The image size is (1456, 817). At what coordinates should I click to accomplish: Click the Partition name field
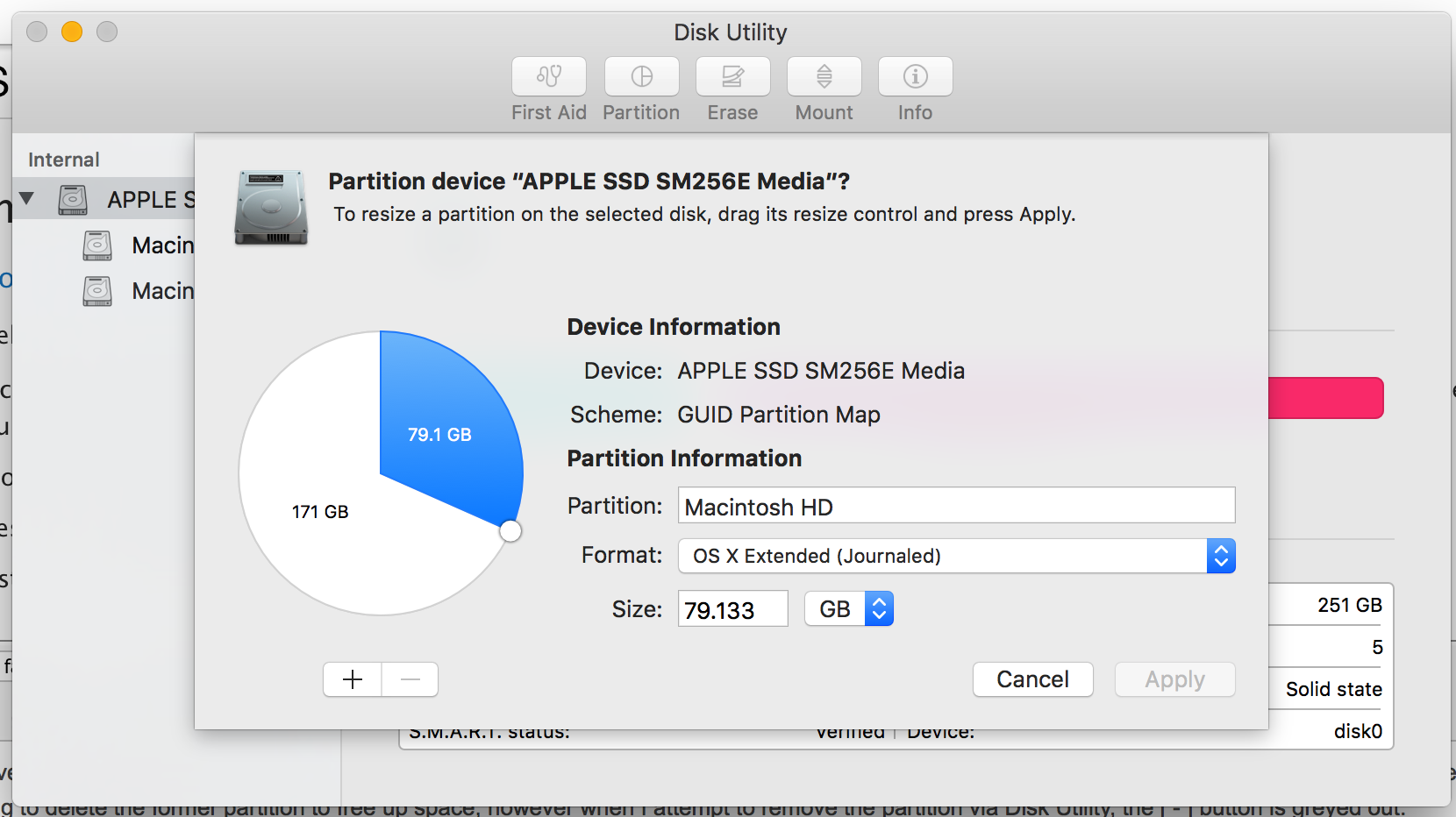click(x=956, y=506)
